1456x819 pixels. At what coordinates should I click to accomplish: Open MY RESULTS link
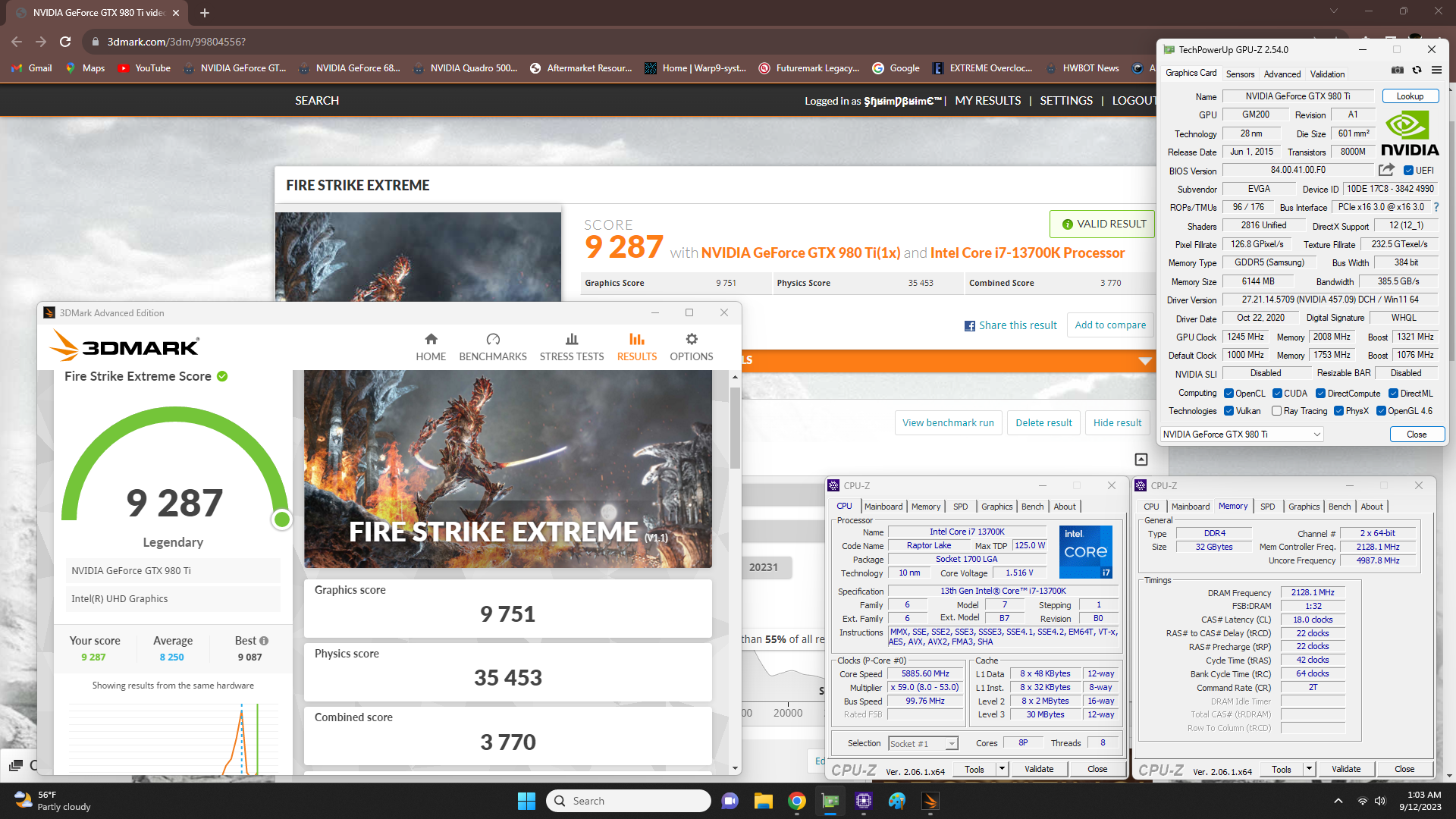(987, 100)
